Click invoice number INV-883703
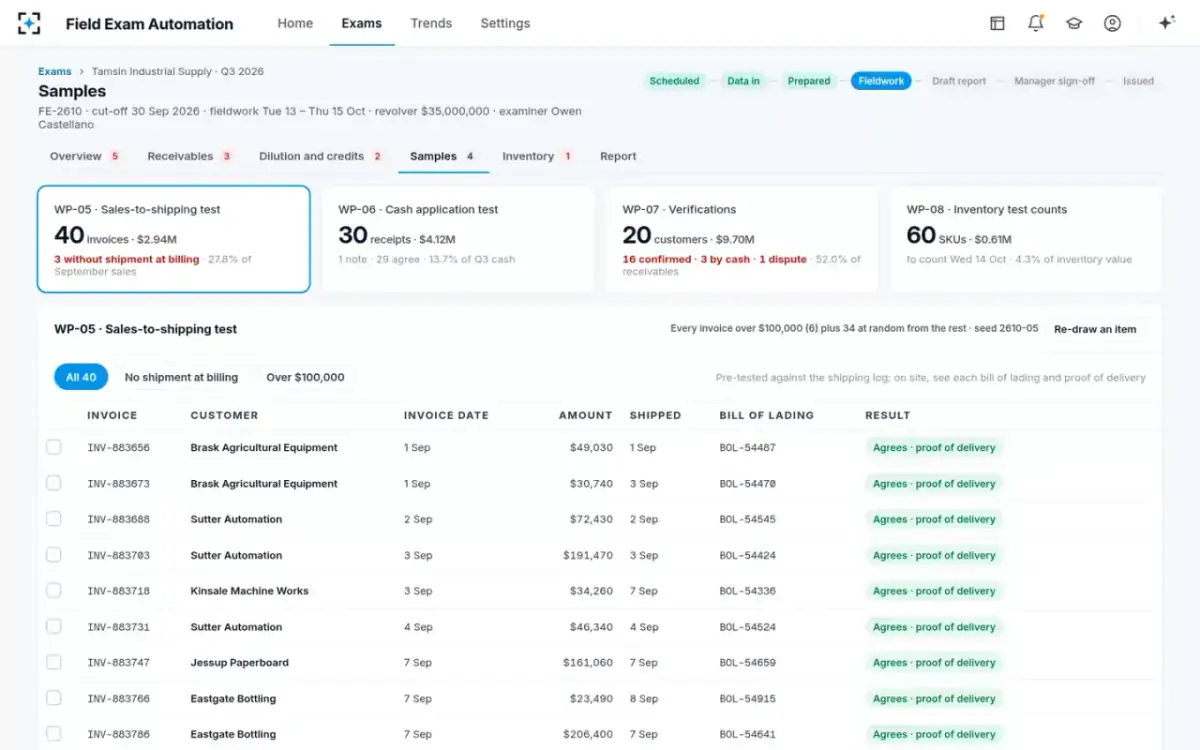This screenshot has height=750, width=1200. click(x=118, y=555)
